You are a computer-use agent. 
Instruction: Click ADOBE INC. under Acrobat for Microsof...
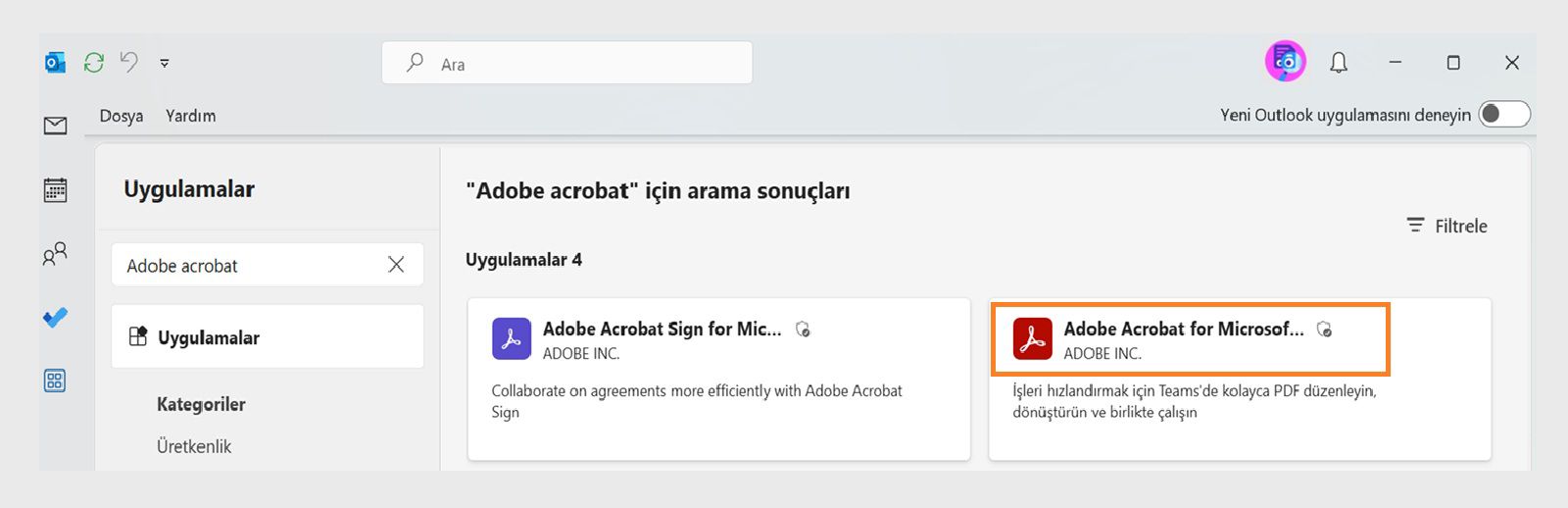1102,353
